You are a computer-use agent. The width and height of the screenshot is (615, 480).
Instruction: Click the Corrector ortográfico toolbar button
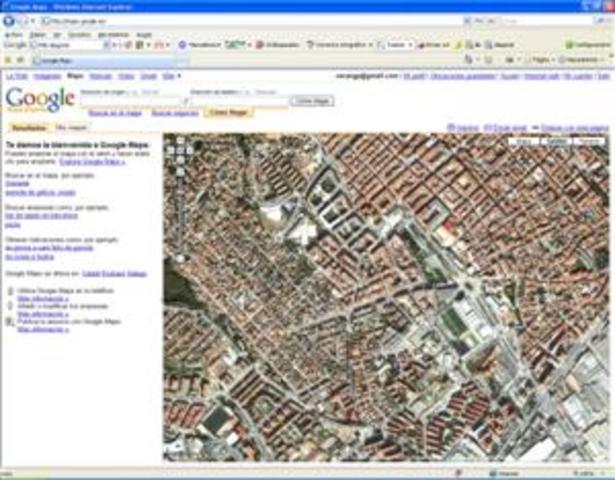[x=339, y=45]
